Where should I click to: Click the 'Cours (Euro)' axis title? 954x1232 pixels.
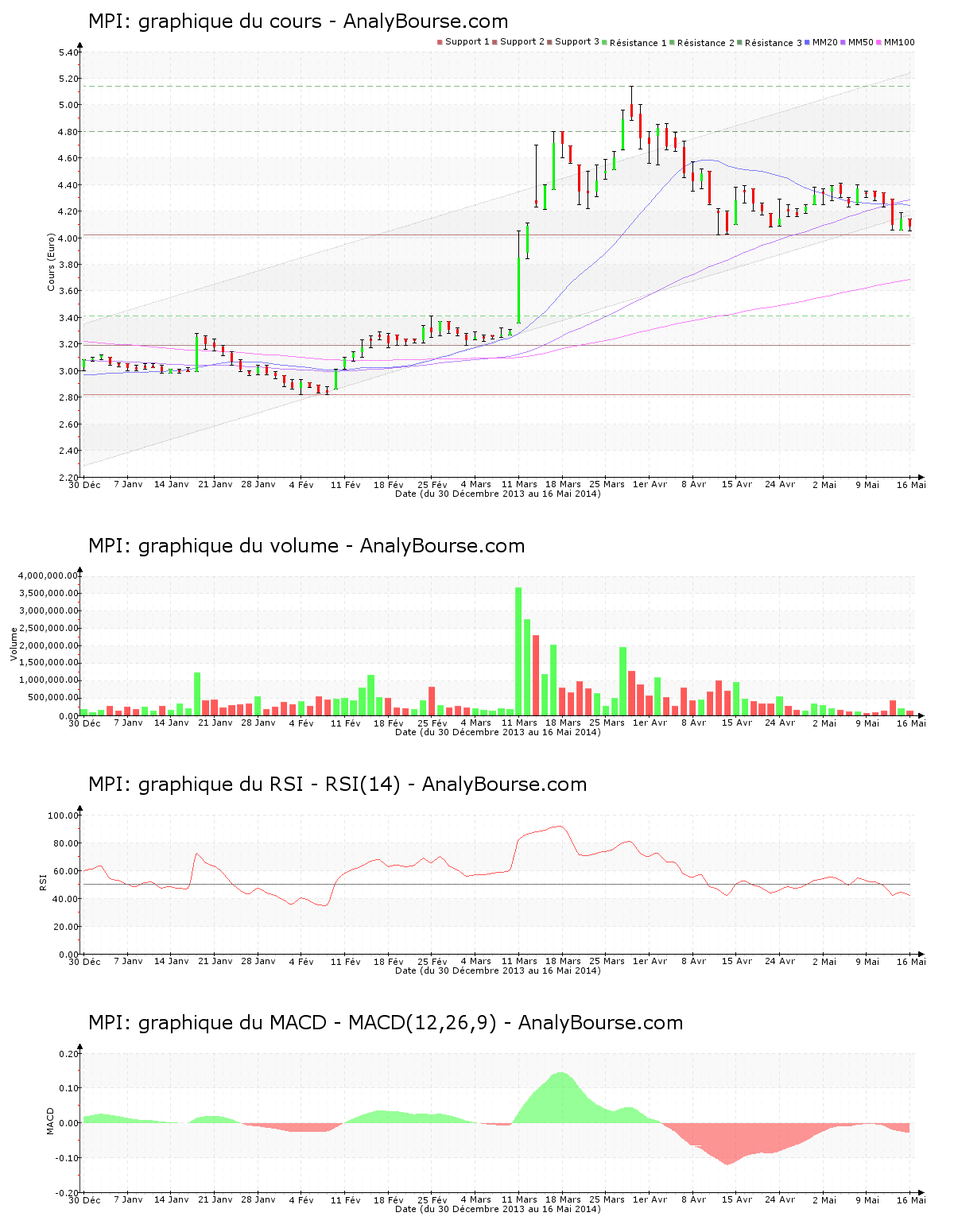pyautogui.click(x=52, y=262)
